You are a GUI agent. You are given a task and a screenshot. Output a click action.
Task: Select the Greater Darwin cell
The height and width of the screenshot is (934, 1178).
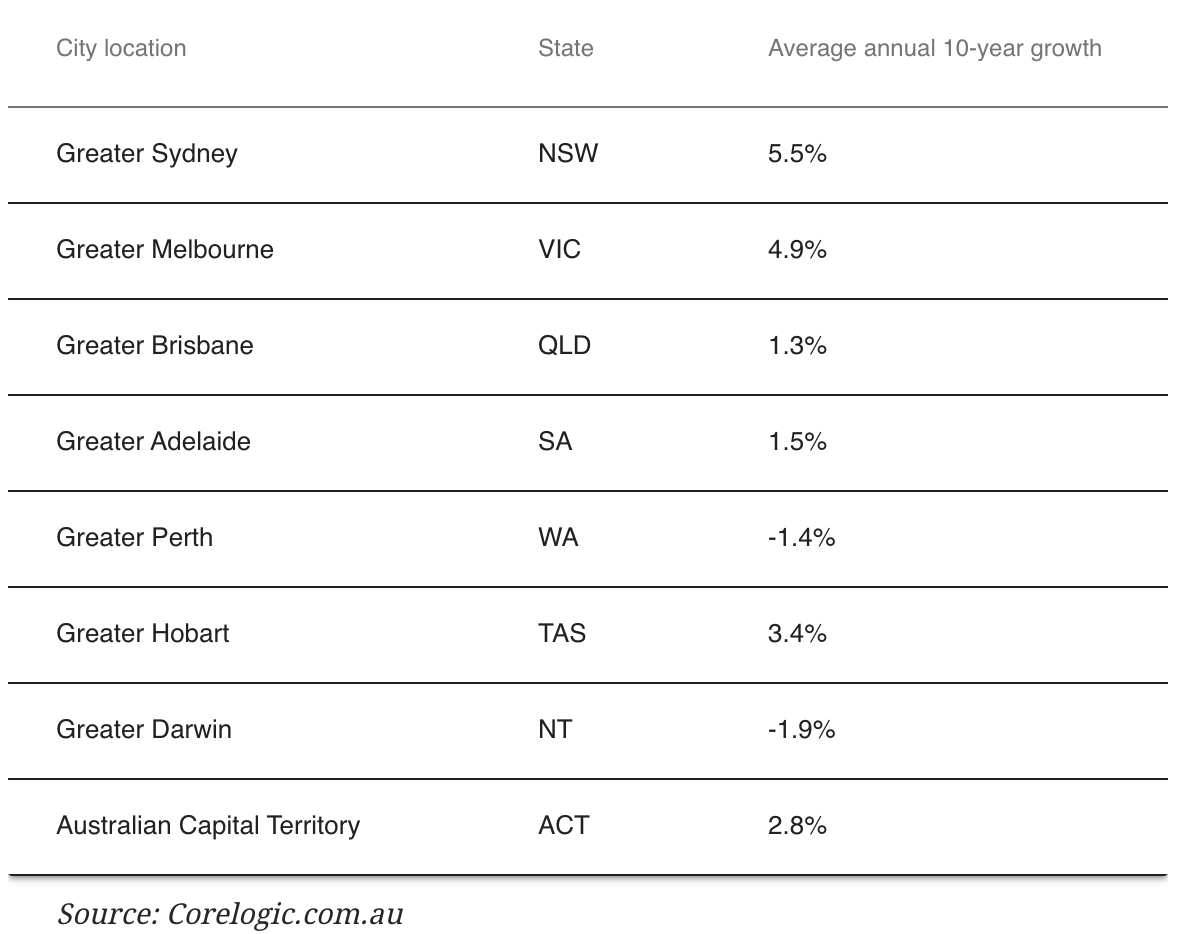pyautogui.click(x=144, y=730)
